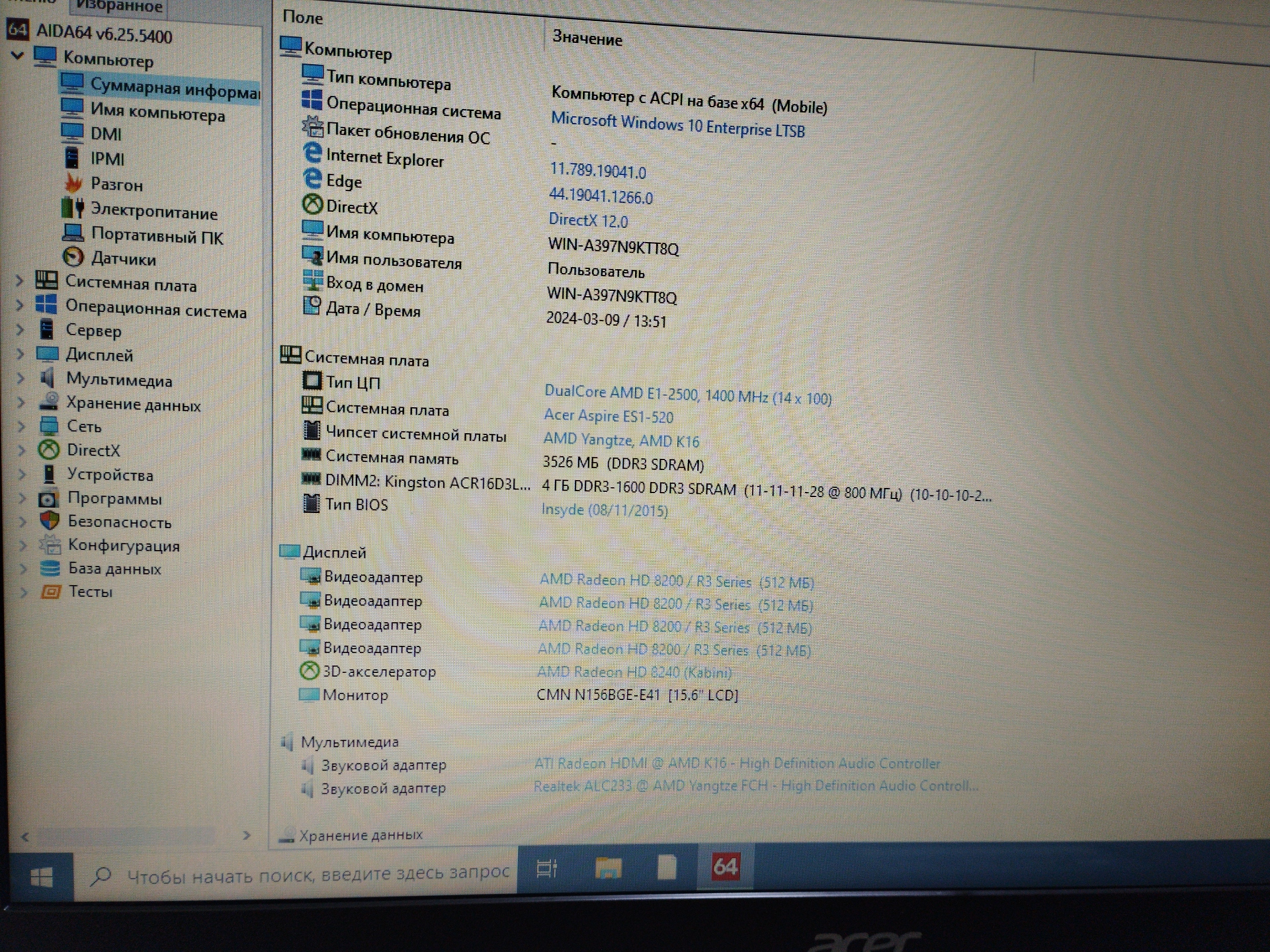
Task: Select the flame icon next to Разгон
Action: (x=73, y=182)
